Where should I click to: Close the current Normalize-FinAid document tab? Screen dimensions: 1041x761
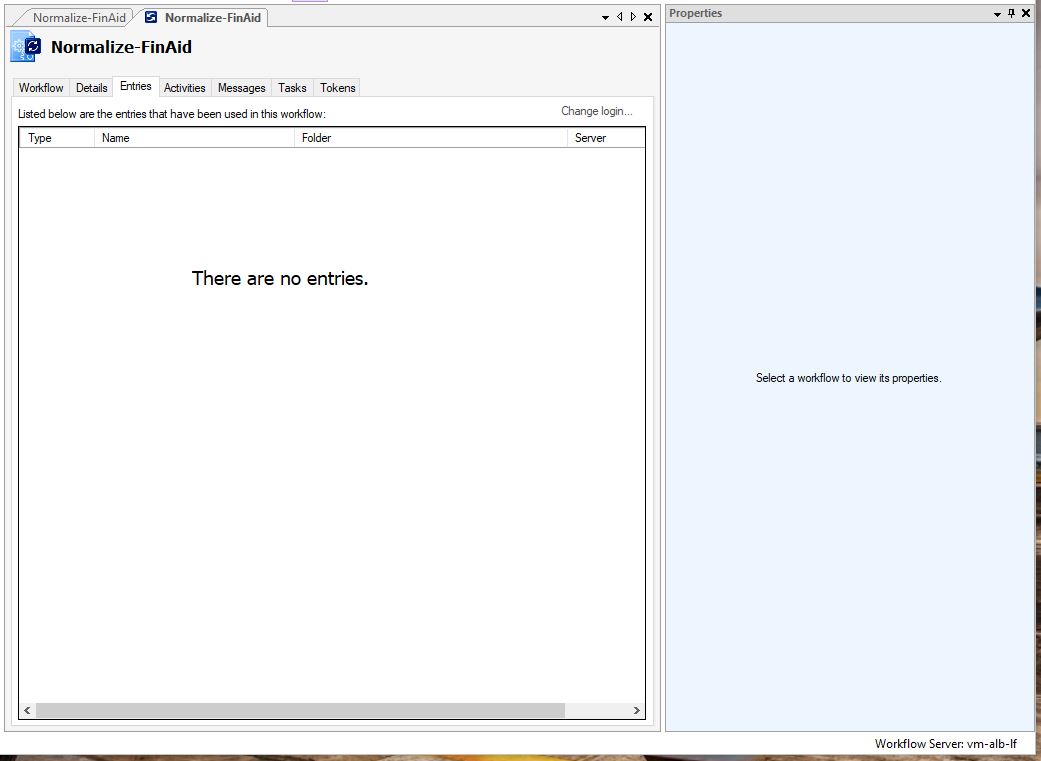[x=648, y=17]
